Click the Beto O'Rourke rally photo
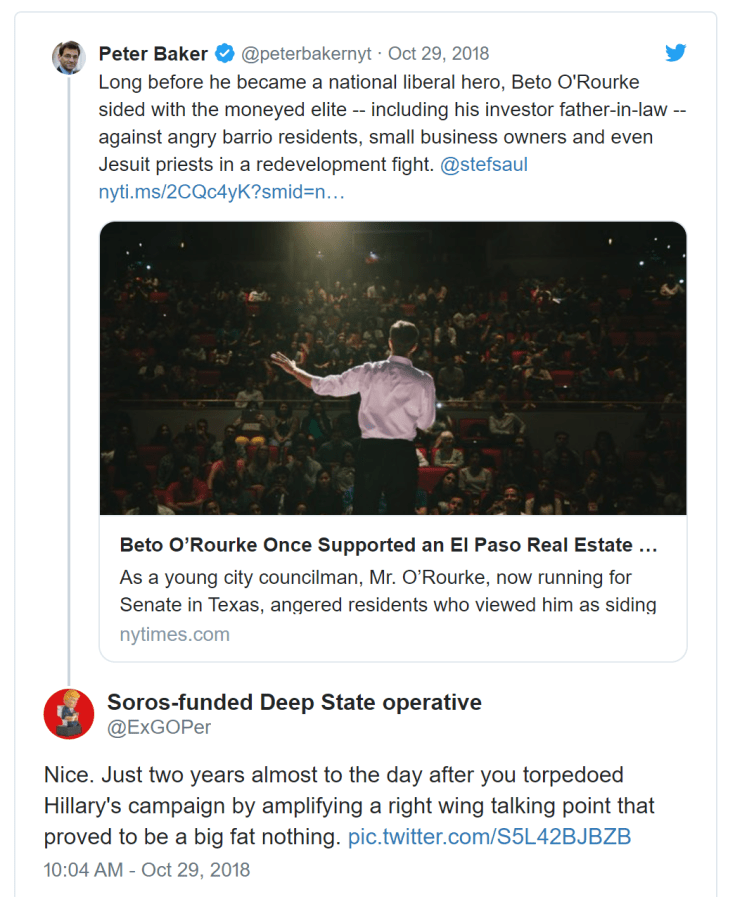 pos(393,368)
